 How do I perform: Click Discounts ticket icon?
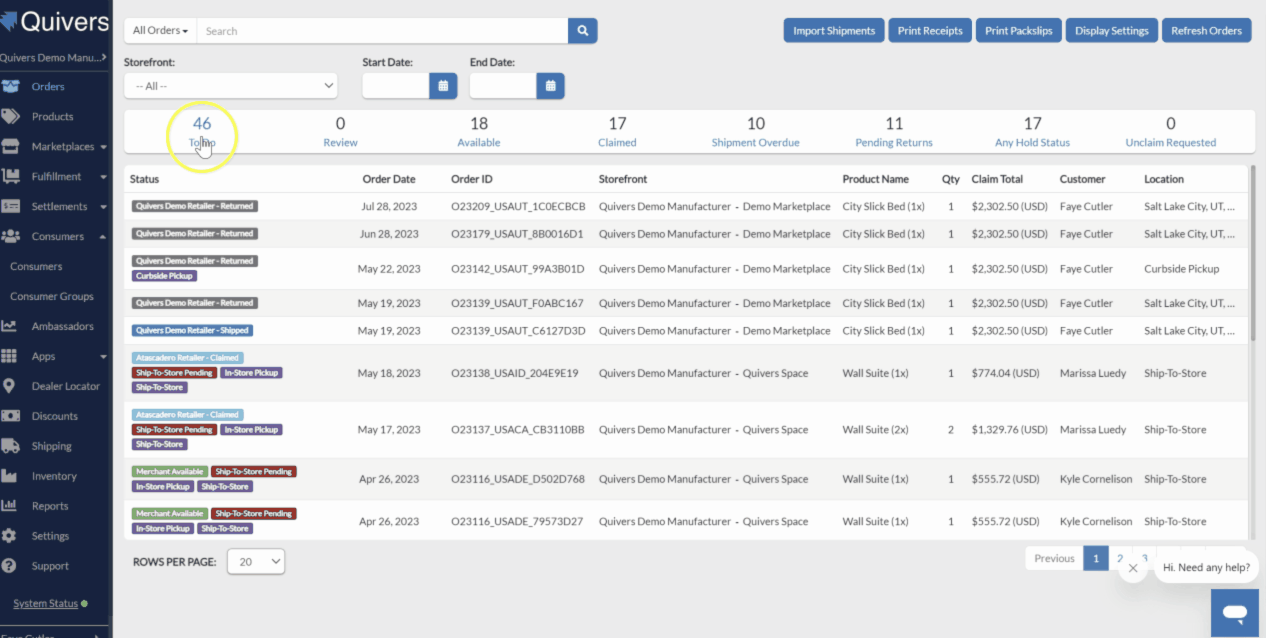point(10,416)
